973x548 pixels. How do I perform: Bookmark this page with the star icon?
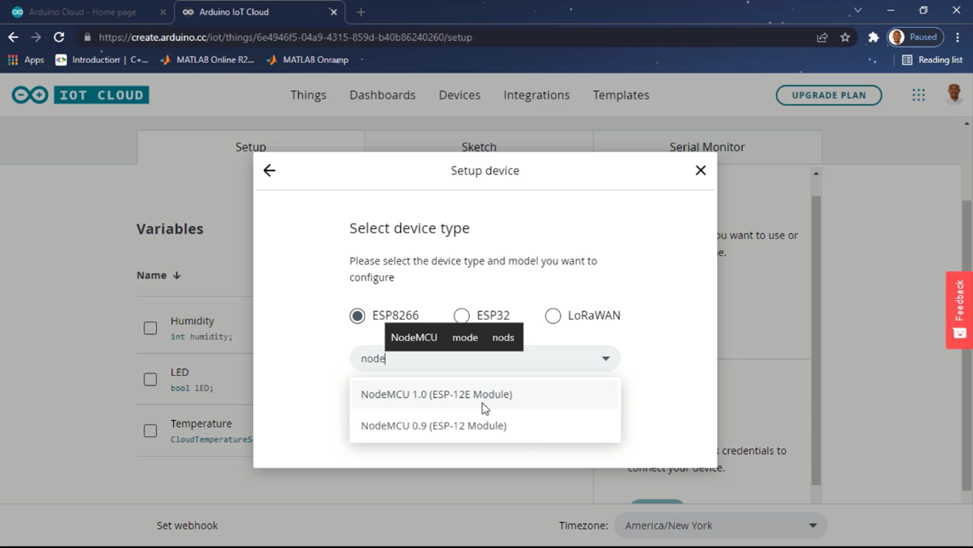[845, 37]
